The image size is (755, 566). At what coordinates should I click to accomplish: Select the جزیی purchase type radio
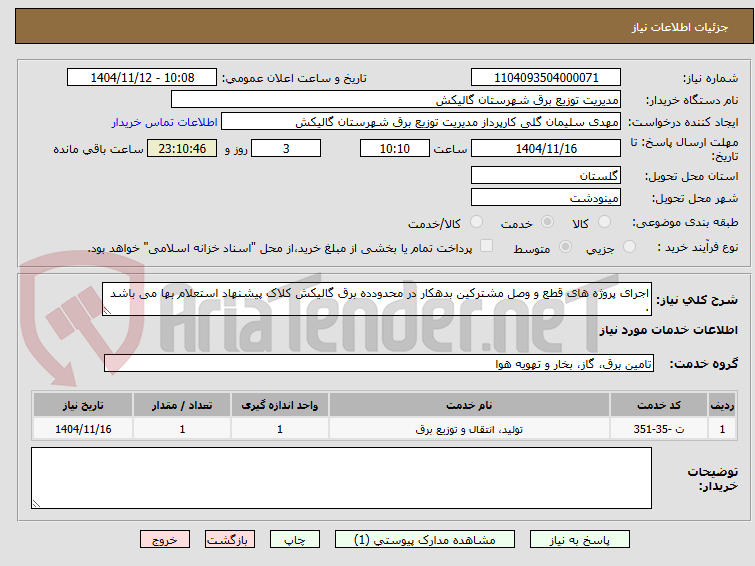point(629,247)
